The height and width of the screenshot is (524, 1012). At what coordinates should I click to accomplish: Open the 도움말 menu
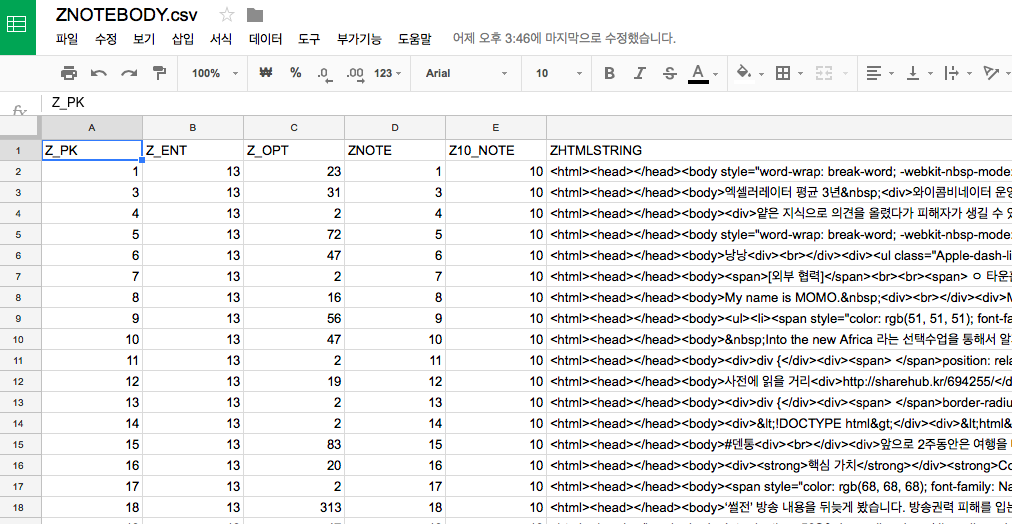[x=414, y=39]
